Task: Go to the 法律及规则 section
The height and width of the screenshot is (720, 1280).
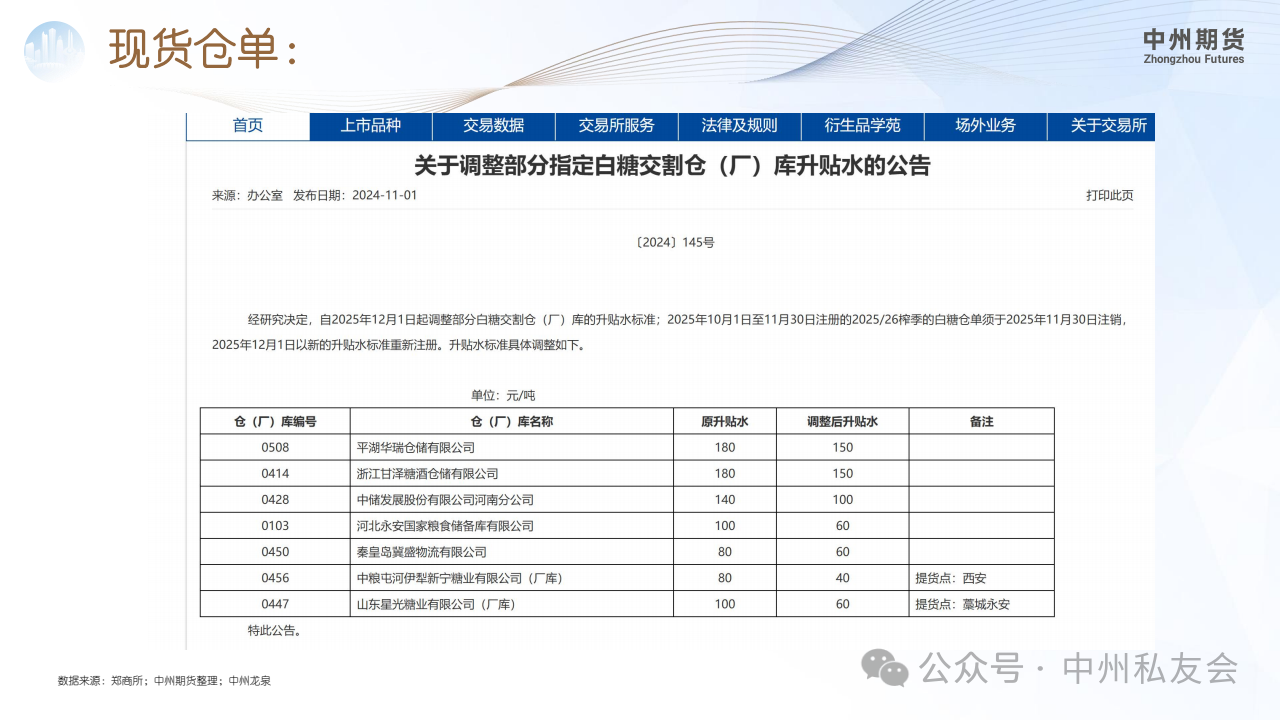Action: [x=739, y=126]
